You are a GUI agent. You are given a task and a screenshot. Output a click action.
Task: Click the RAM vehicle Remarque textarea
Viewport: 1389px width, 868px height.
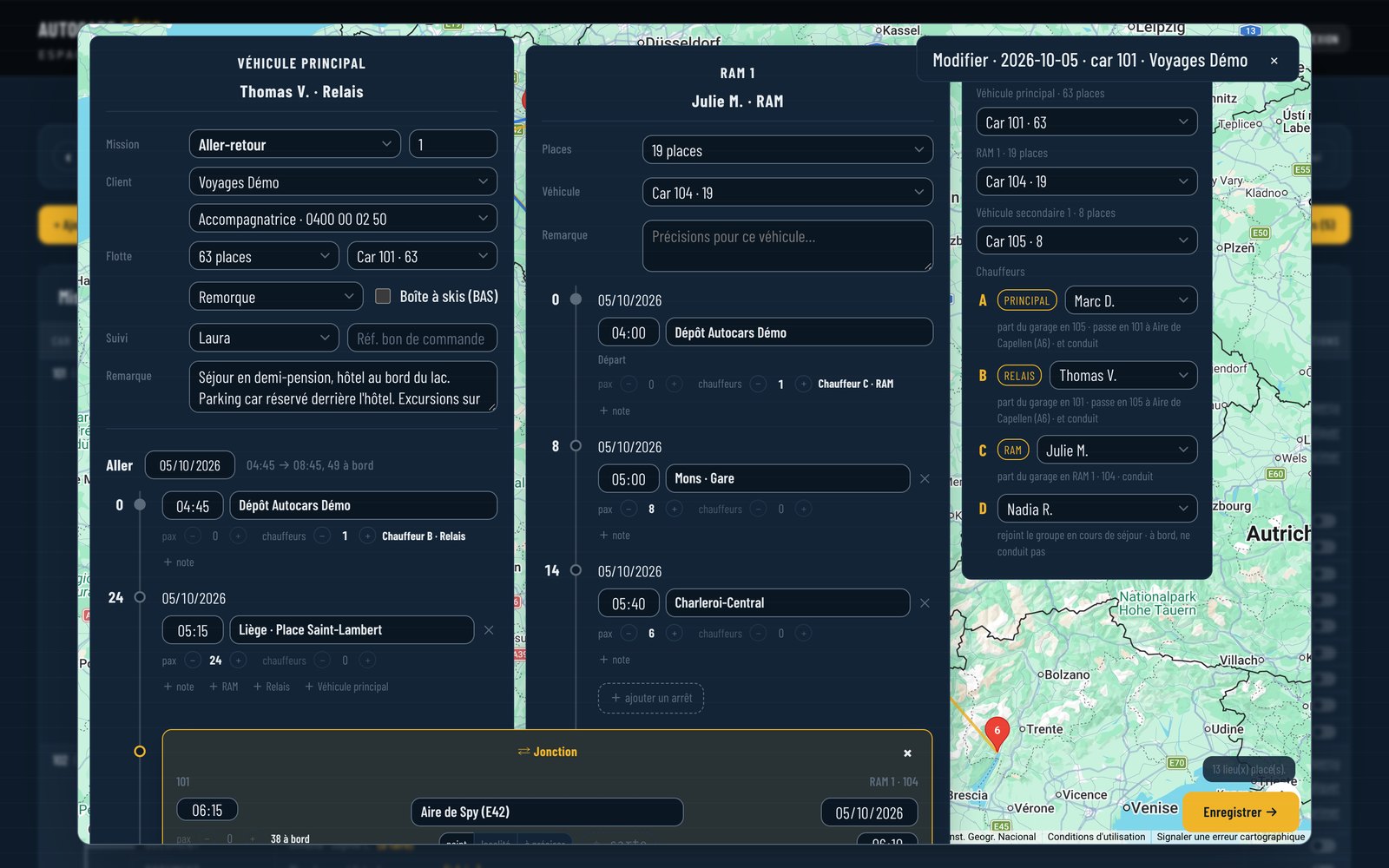click(787, 246)
